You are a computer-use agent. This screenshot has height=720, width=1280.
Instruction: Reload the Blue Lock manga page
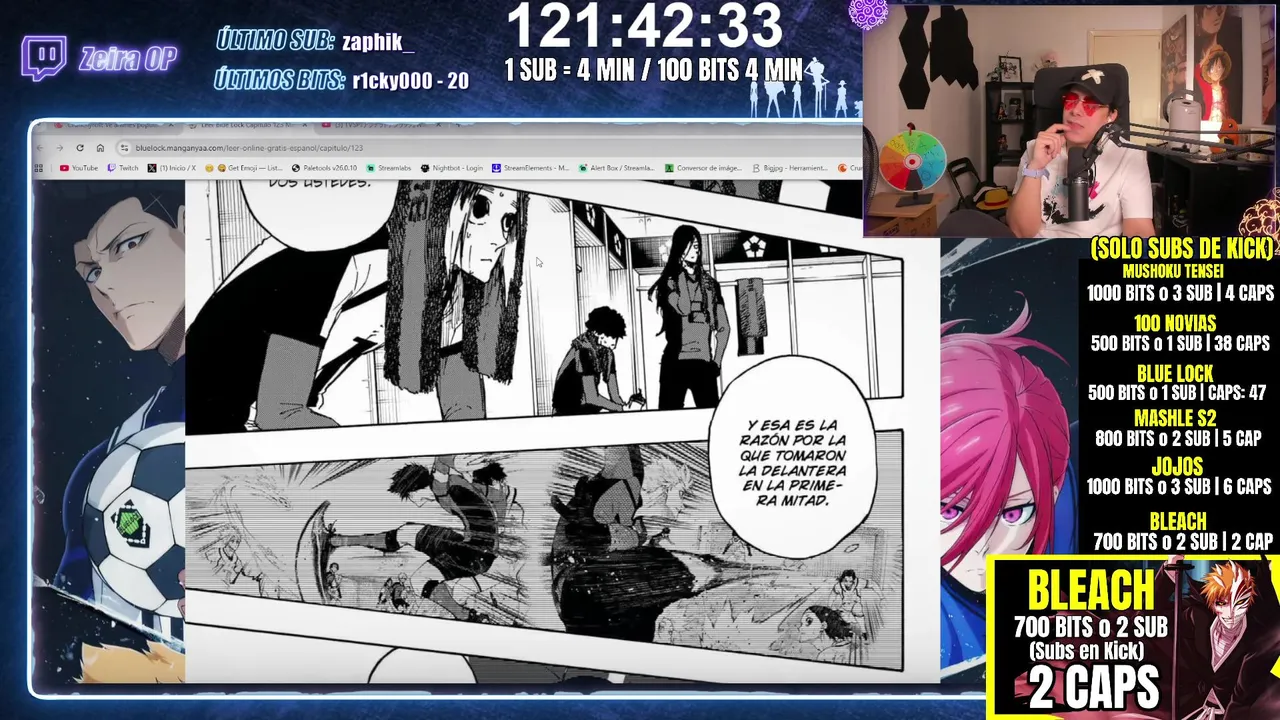point(79,148)
